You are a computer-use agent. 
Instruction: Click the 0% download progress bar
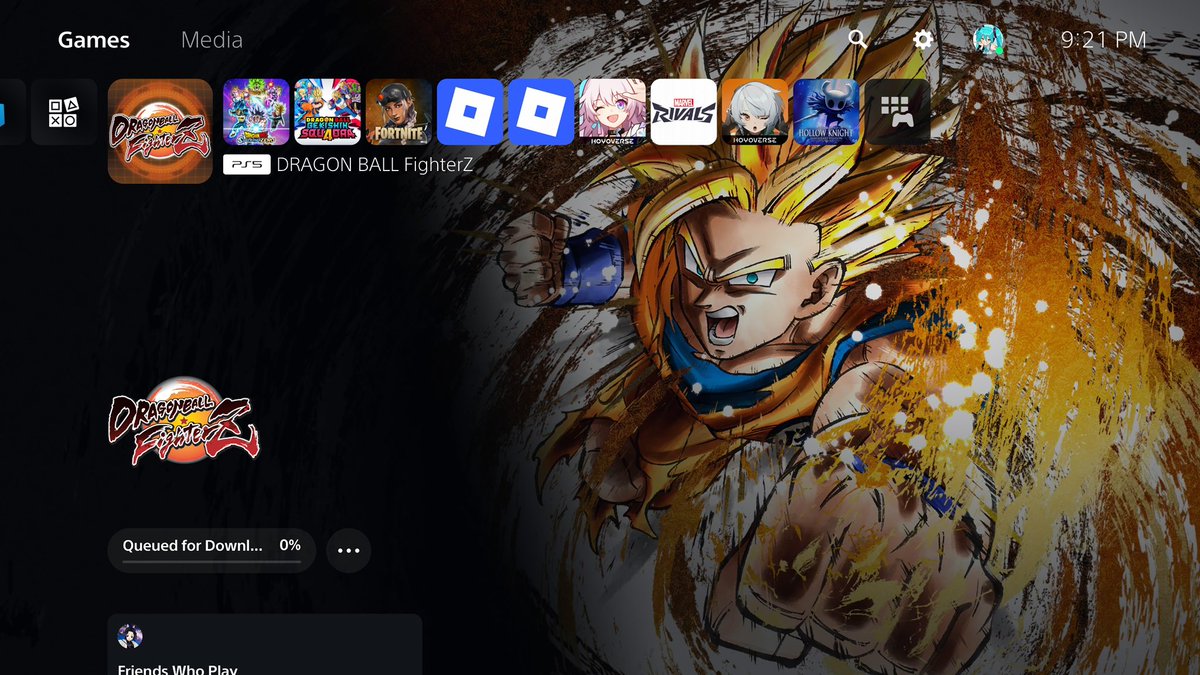coord(212,562)
